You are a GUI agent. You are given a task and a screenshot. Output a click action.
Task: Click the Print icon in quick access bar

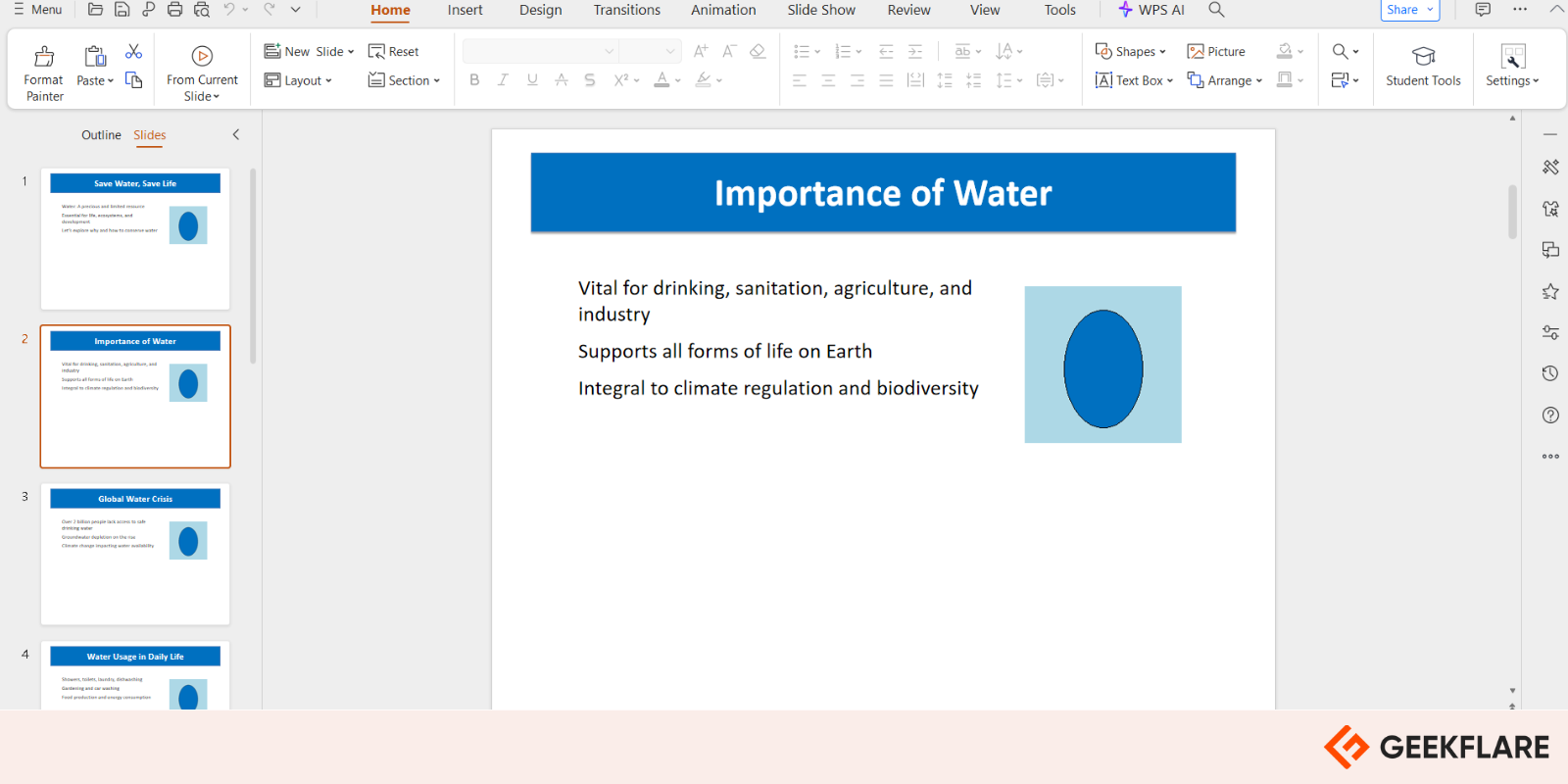174,10
